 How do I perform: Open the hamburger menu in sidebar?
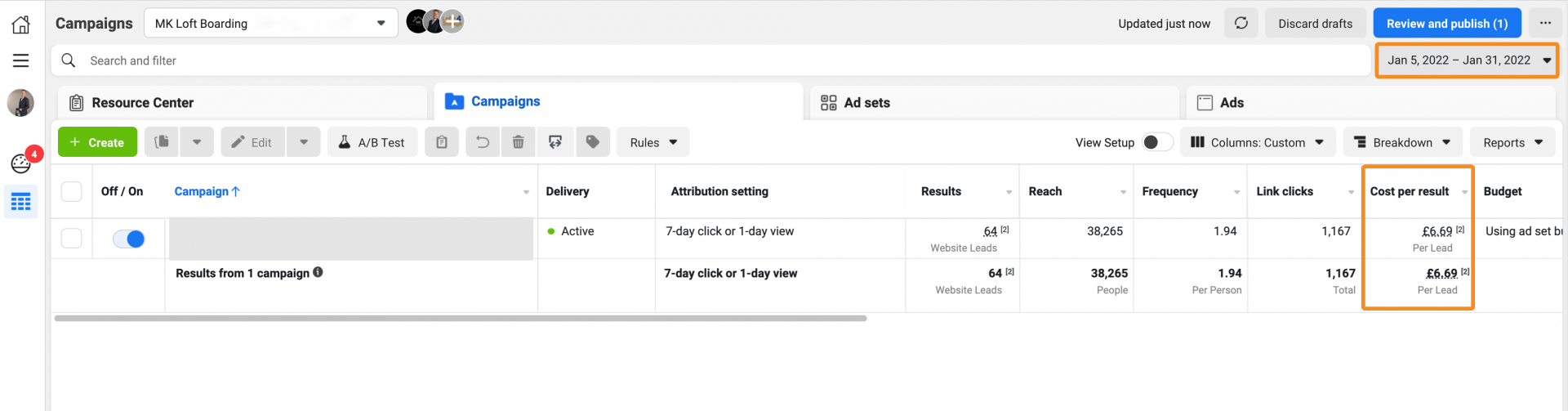tap(21, 60)
